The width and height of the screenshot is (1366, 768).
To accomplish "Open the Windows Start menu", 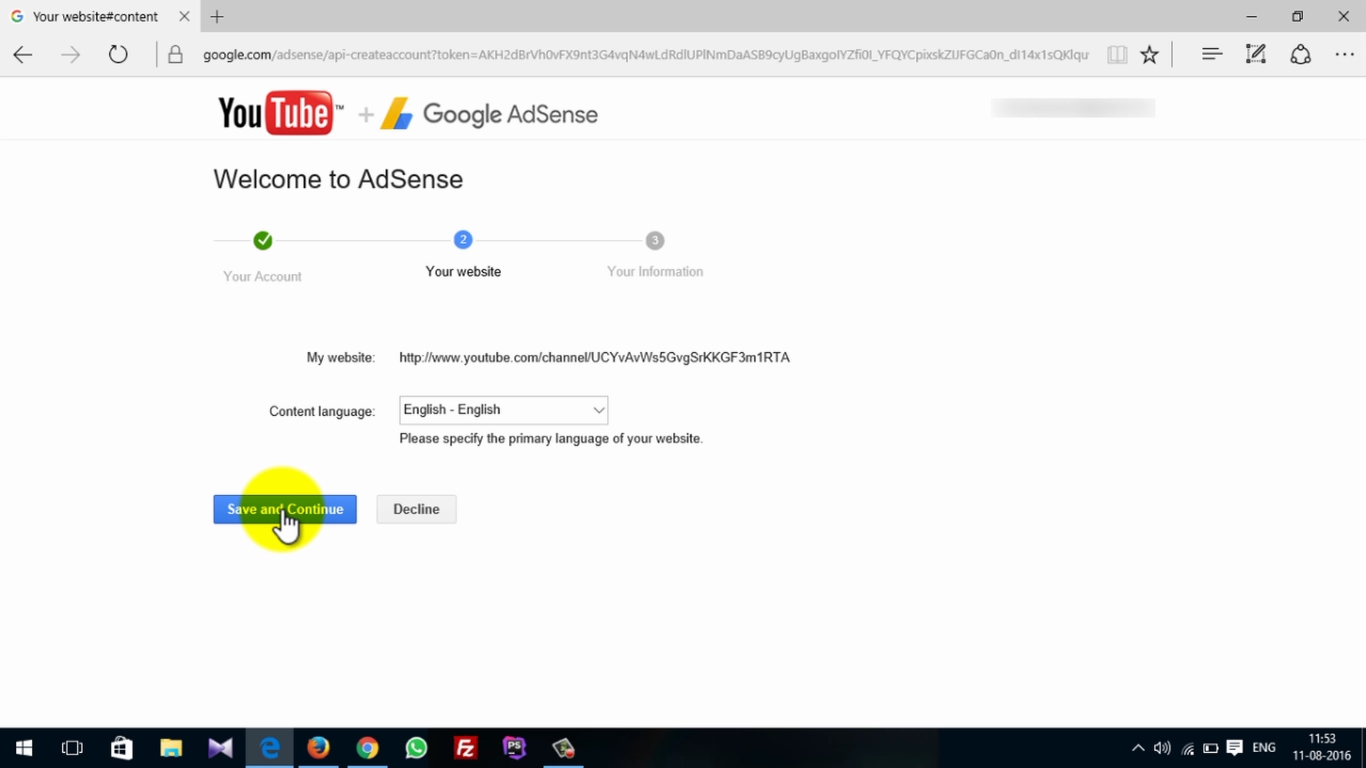I will pos(24,748).
